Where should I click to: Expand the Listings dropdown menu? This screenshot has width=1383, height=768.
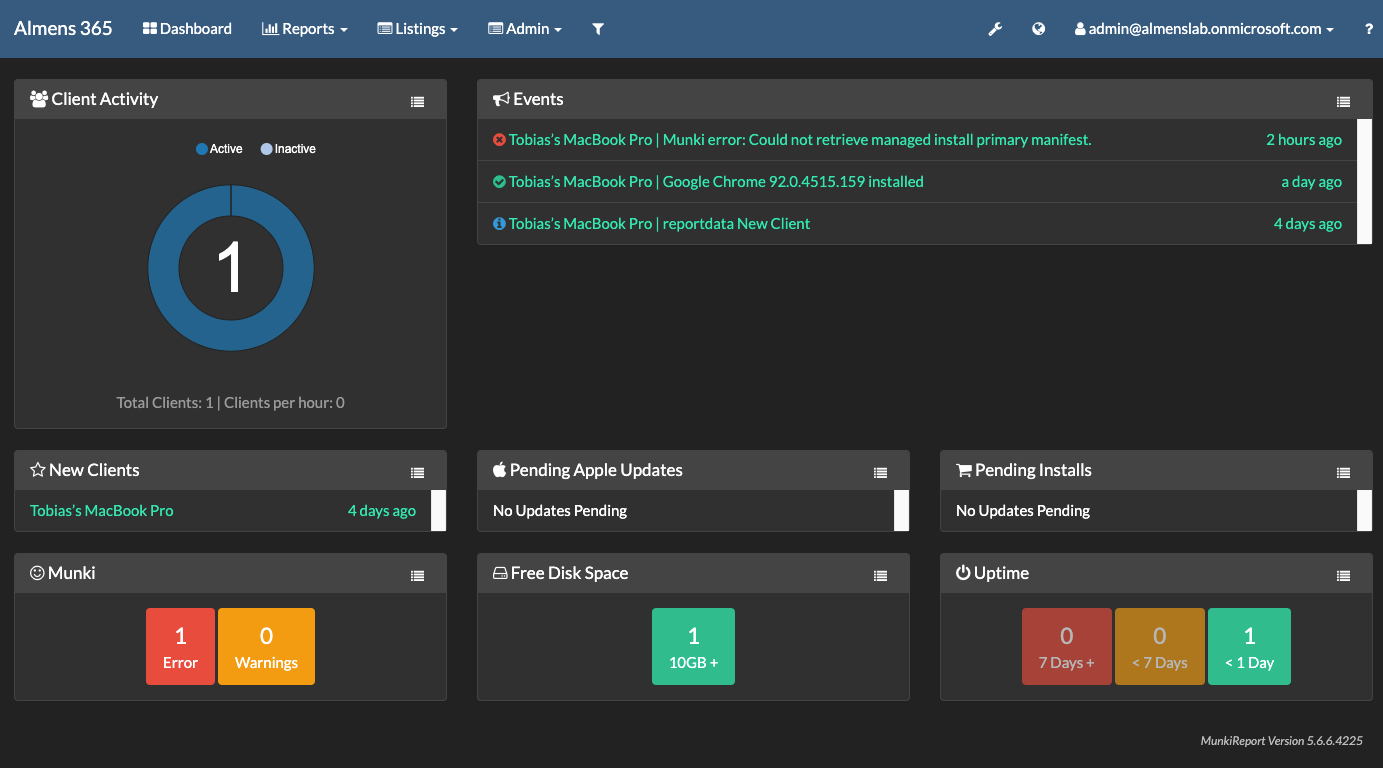pyautogui.click(x=417, y=29)
